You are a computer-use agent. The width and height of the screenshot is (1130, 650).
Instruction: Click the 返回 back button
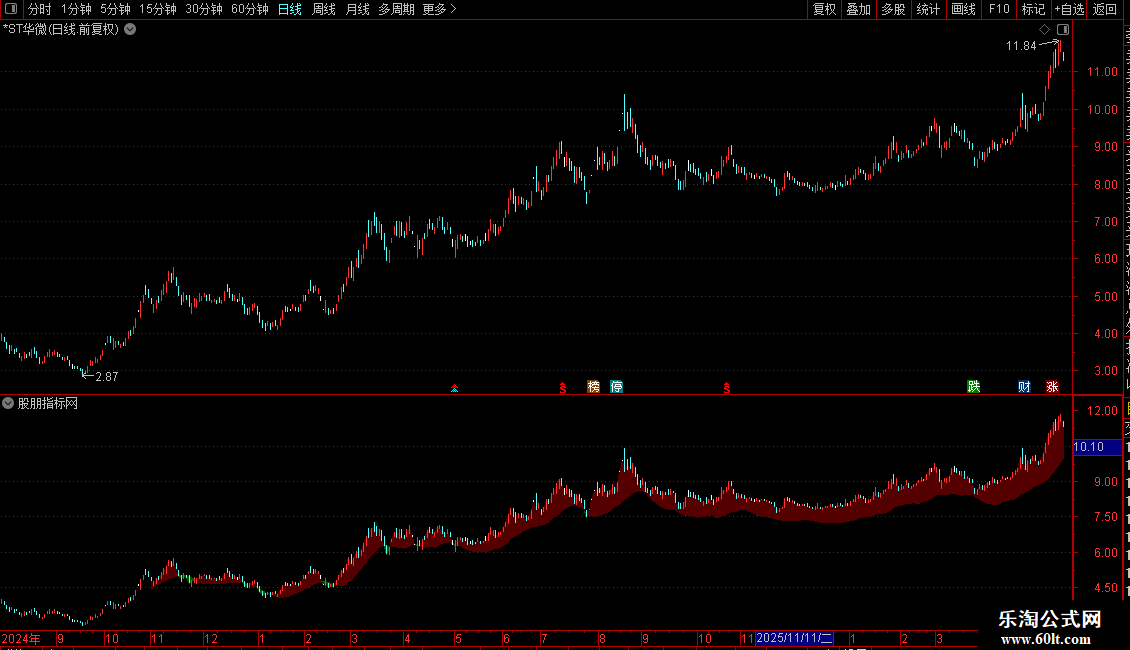pyautogui.click(x=1104, y=9)
